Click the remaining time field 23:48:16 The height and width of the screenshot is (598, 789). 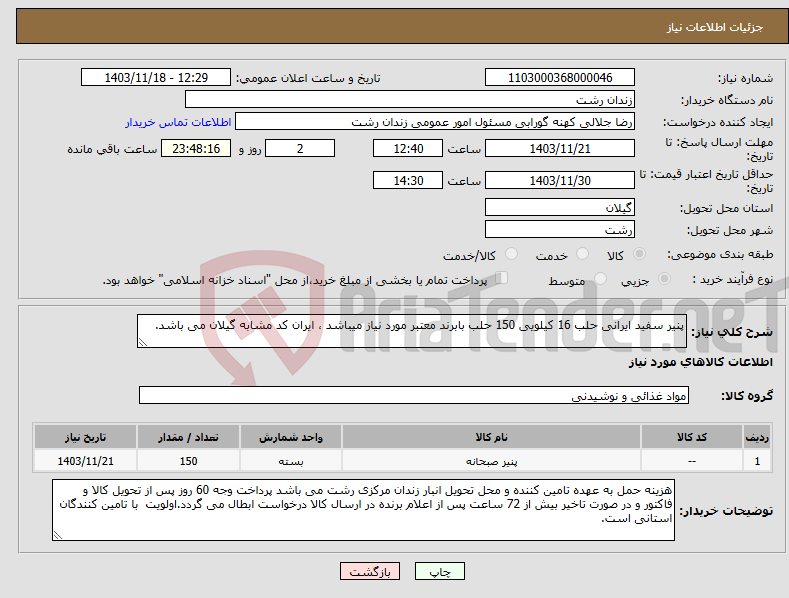coord(196,148)
